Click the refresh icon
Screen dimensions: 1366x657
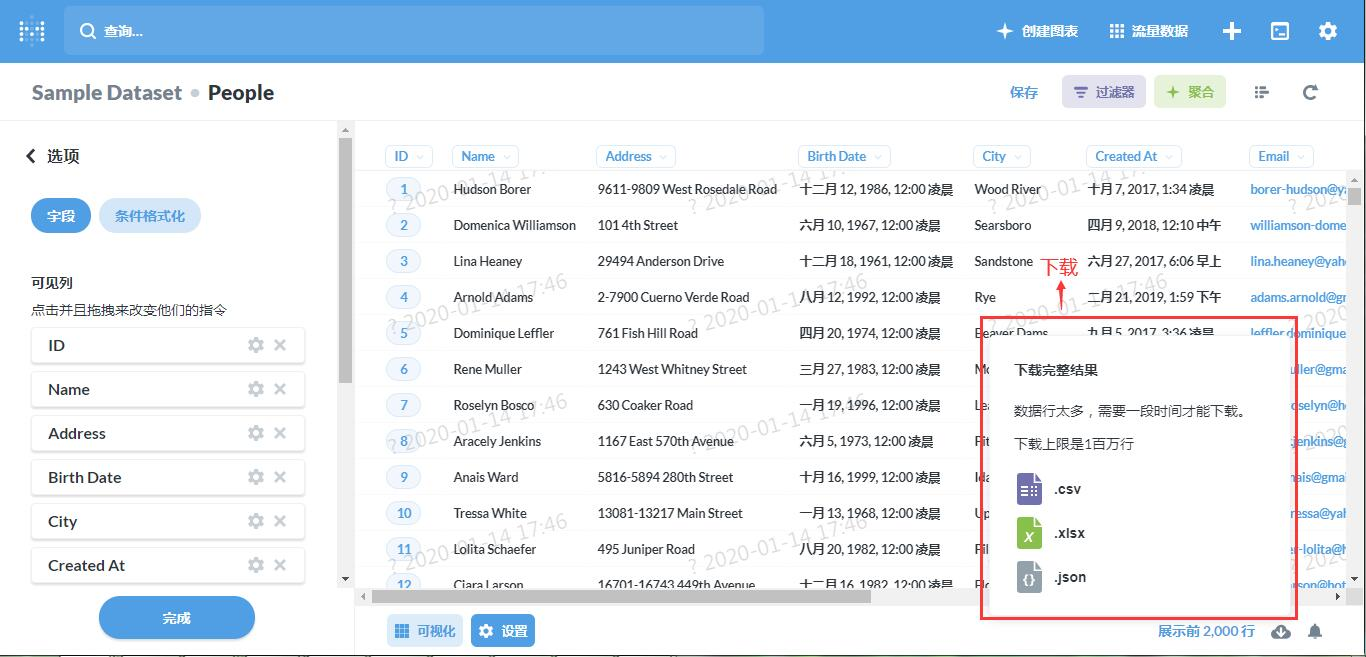pos(1310,92)
